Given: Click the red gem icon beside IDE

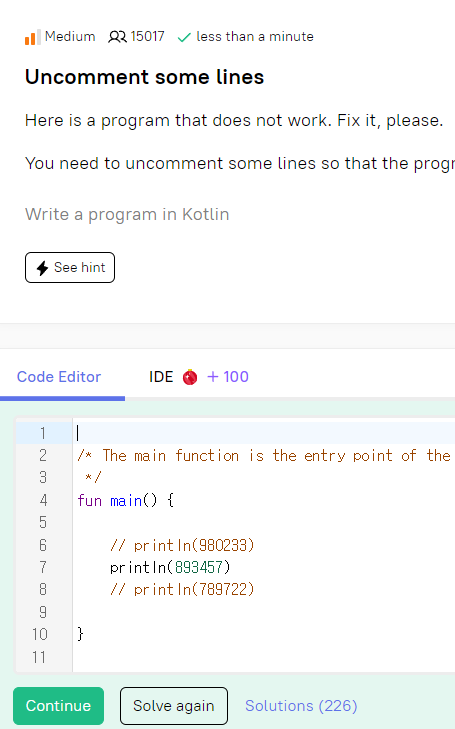Looking at the screenshot, I should [190, 377].
